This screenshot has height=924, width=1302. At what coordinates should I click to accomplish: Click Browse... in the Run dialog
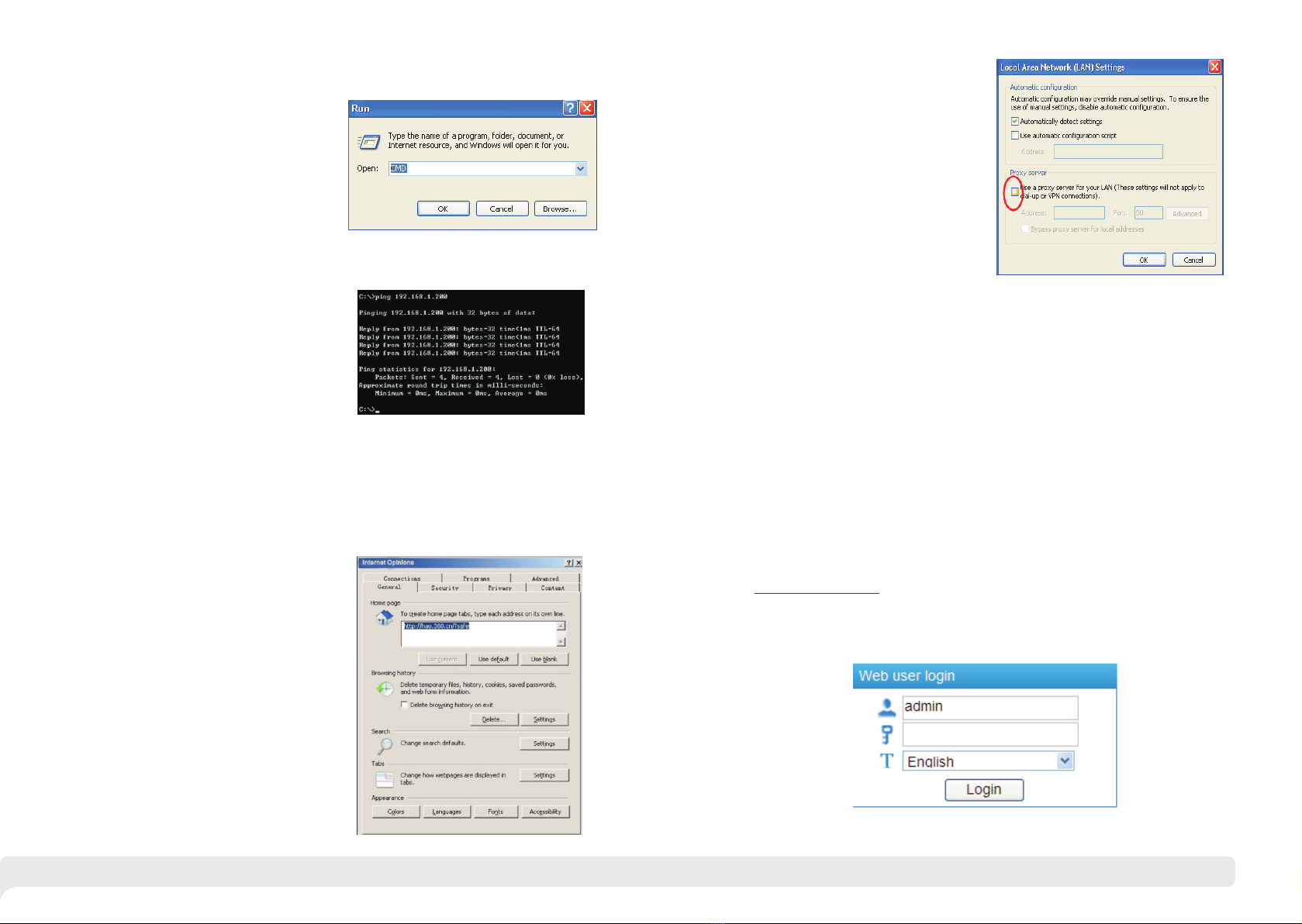(560, 209)
